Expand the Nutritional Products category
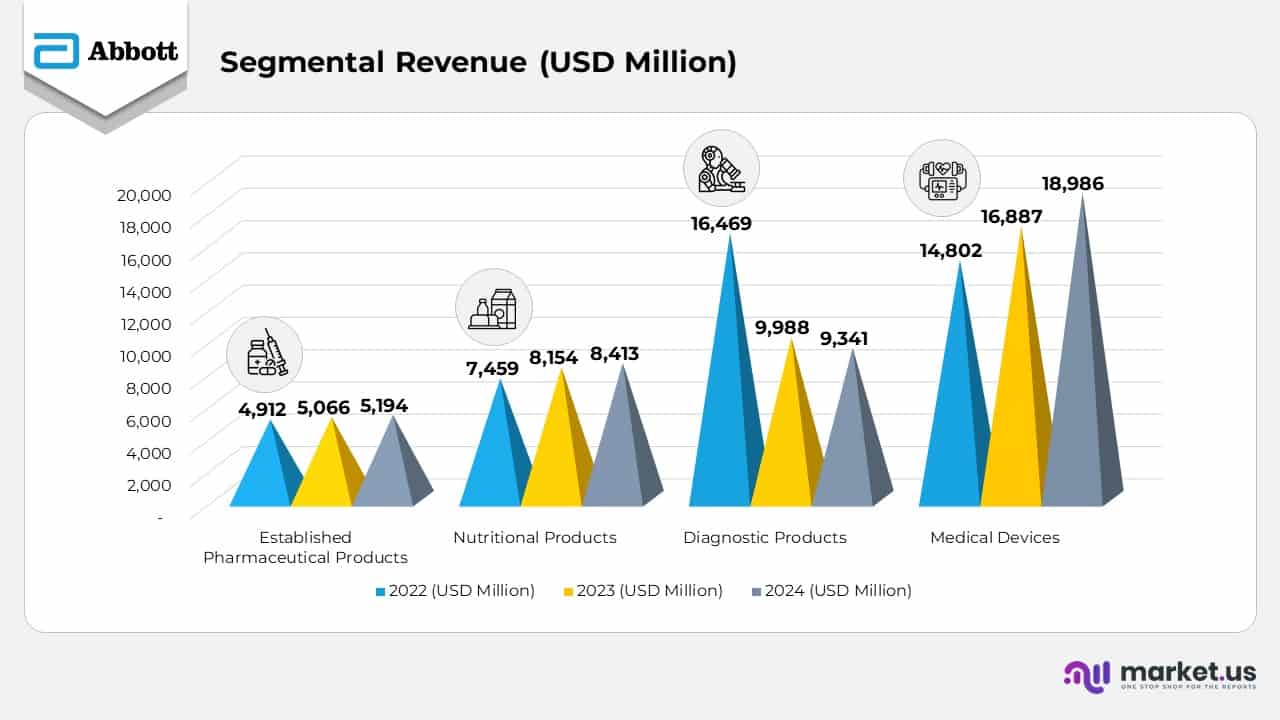The image size is (1280, 720). coord(535,537)
